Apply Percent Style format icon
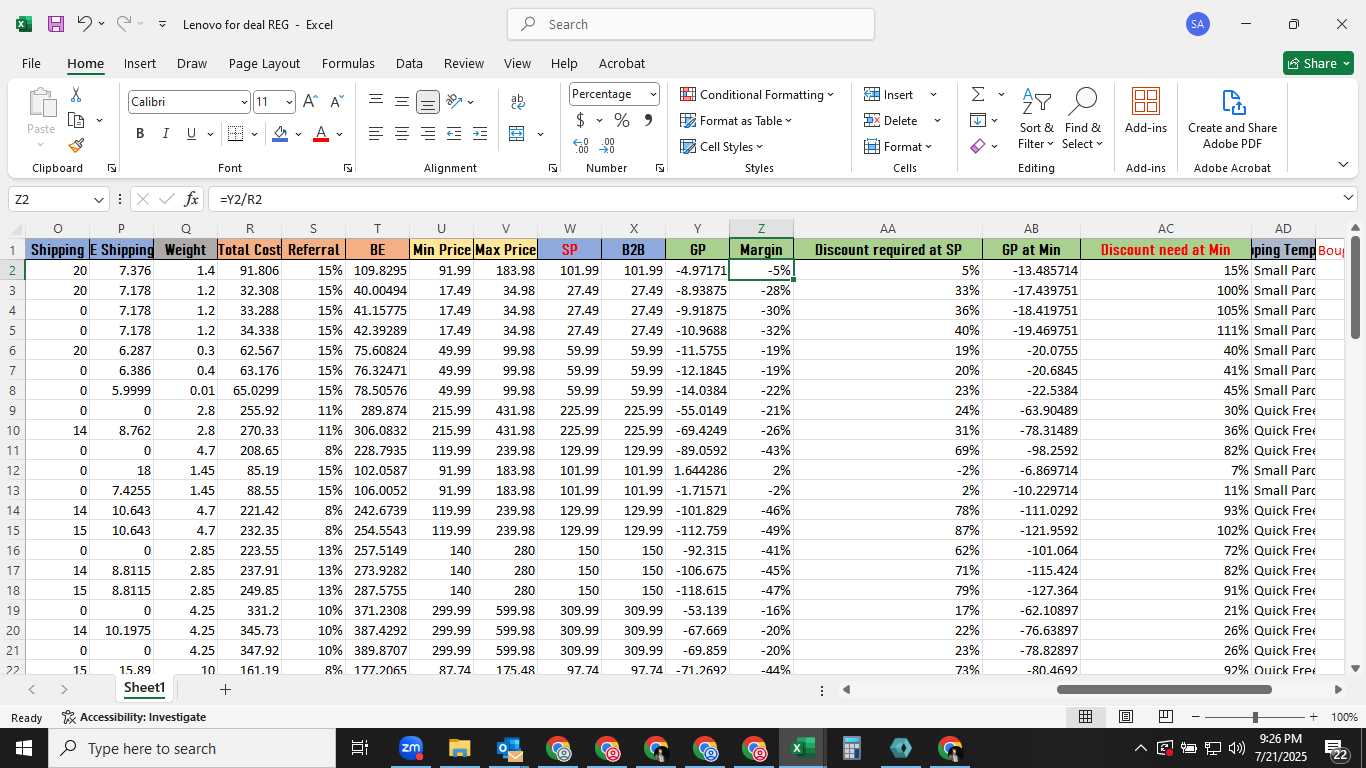 pos(622,120)
